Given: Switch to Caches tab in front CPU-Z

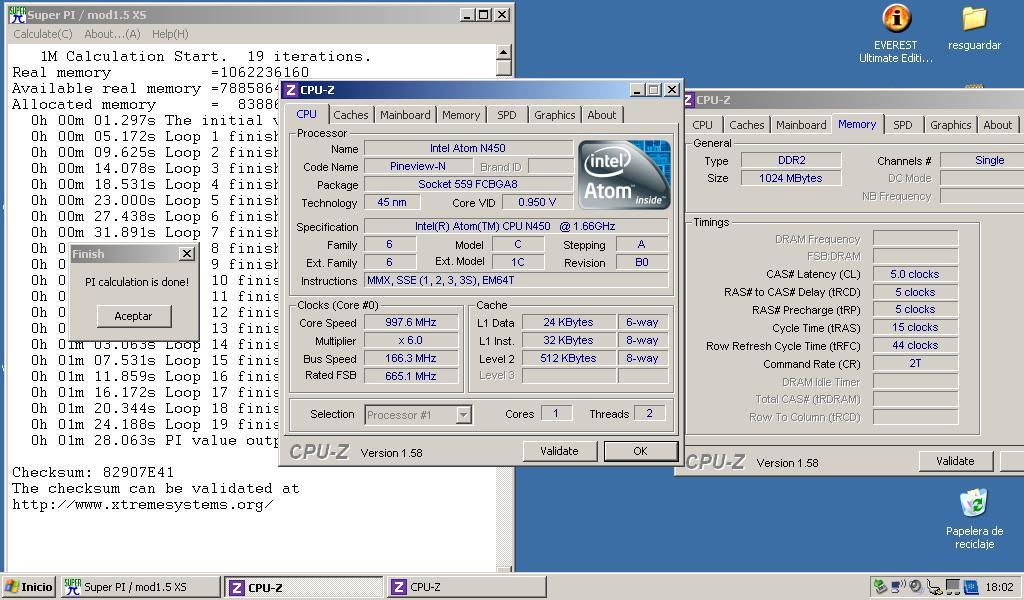Looking at the screenshot, I should pyautogui.click(x=351, y=115).
